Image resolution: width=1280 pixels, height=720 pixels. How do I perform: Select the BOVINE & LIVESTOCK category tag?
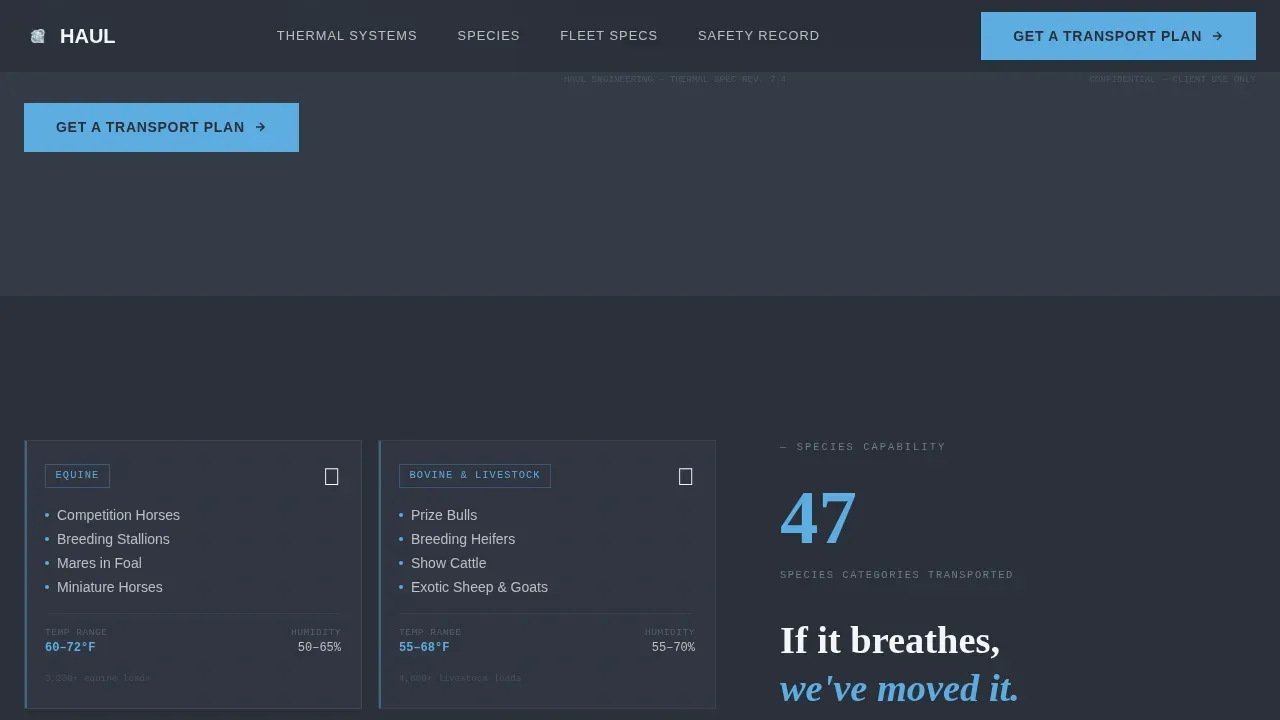coord(475,476)
